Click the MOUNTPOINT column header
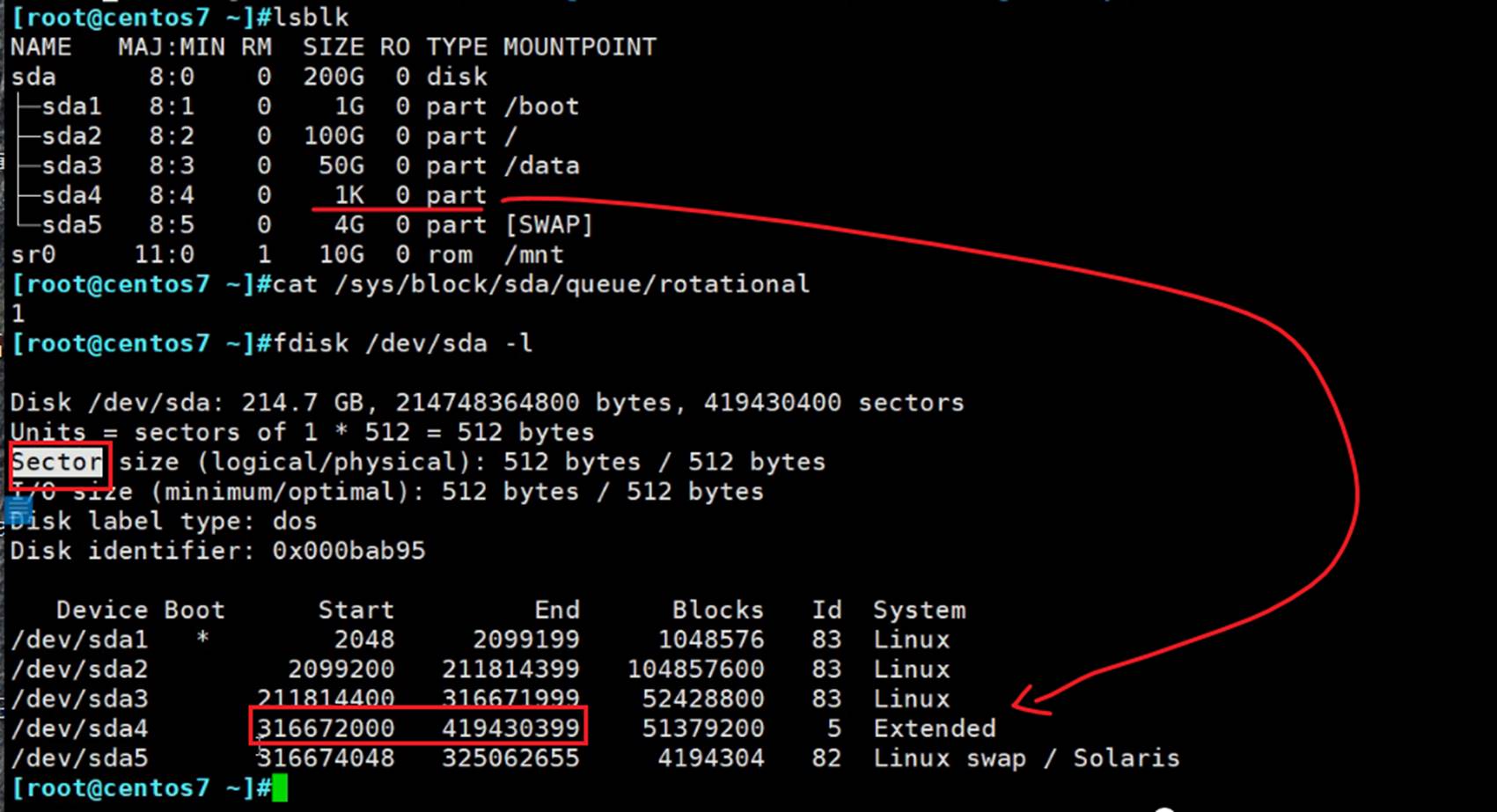This screenshot has height=812, width=1497. [579, 48]
